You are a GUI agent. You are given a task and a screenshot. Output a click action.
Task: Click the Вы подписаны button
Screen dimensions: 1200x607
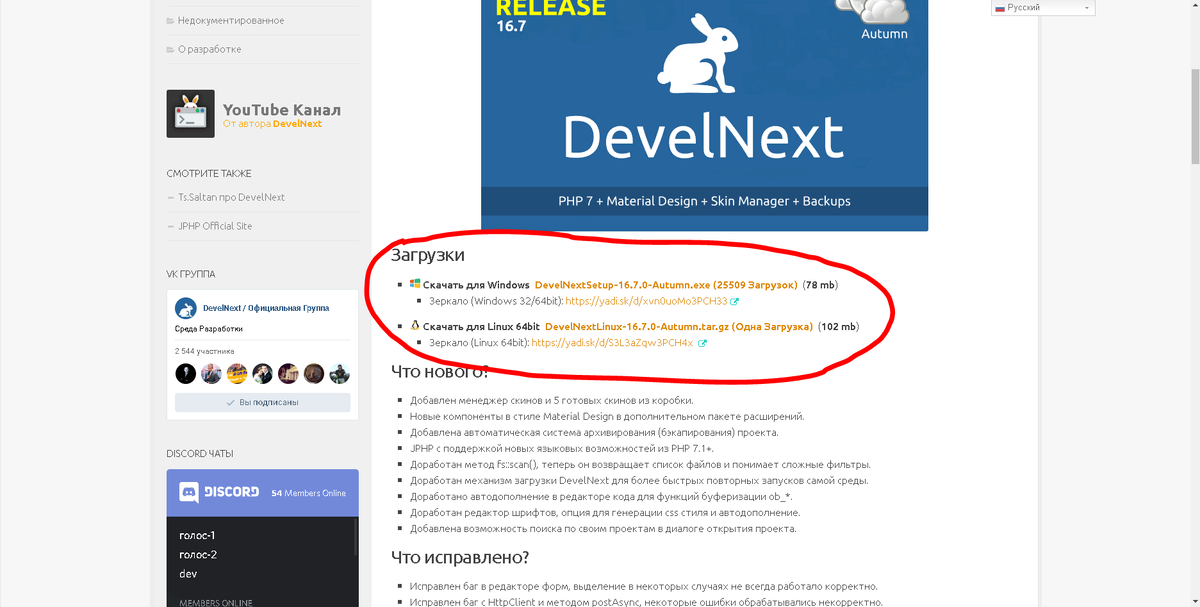262,403
